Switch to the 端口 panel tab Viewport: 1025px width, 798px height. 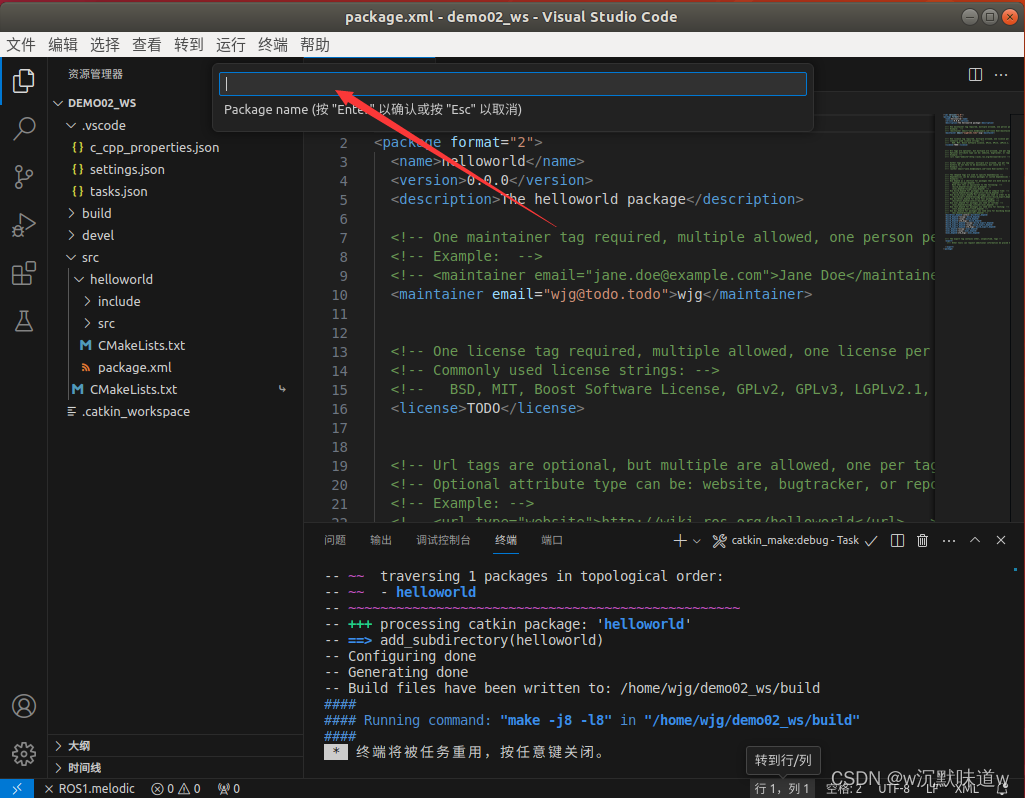pos(552,540)
